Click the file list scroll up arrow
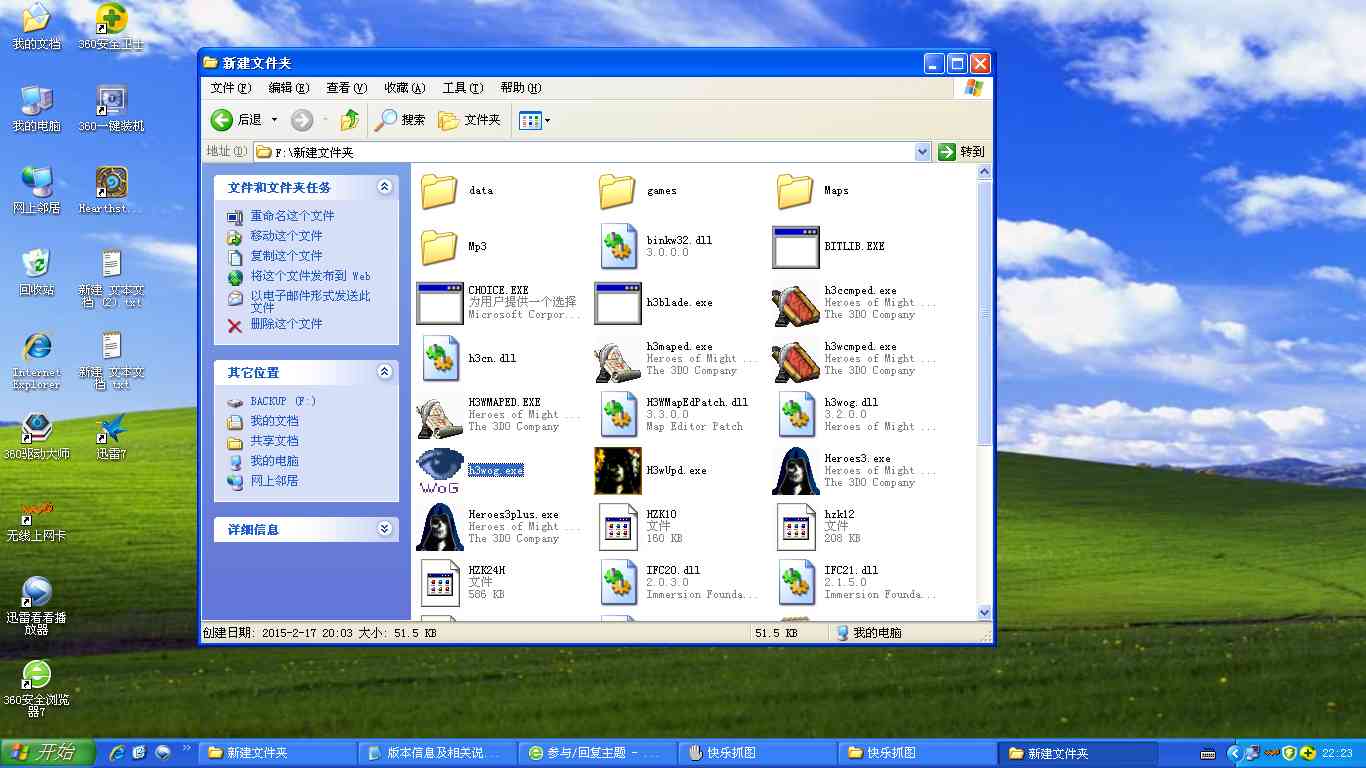Screen dimensions: 1366x768 click(x=984, y=173)
